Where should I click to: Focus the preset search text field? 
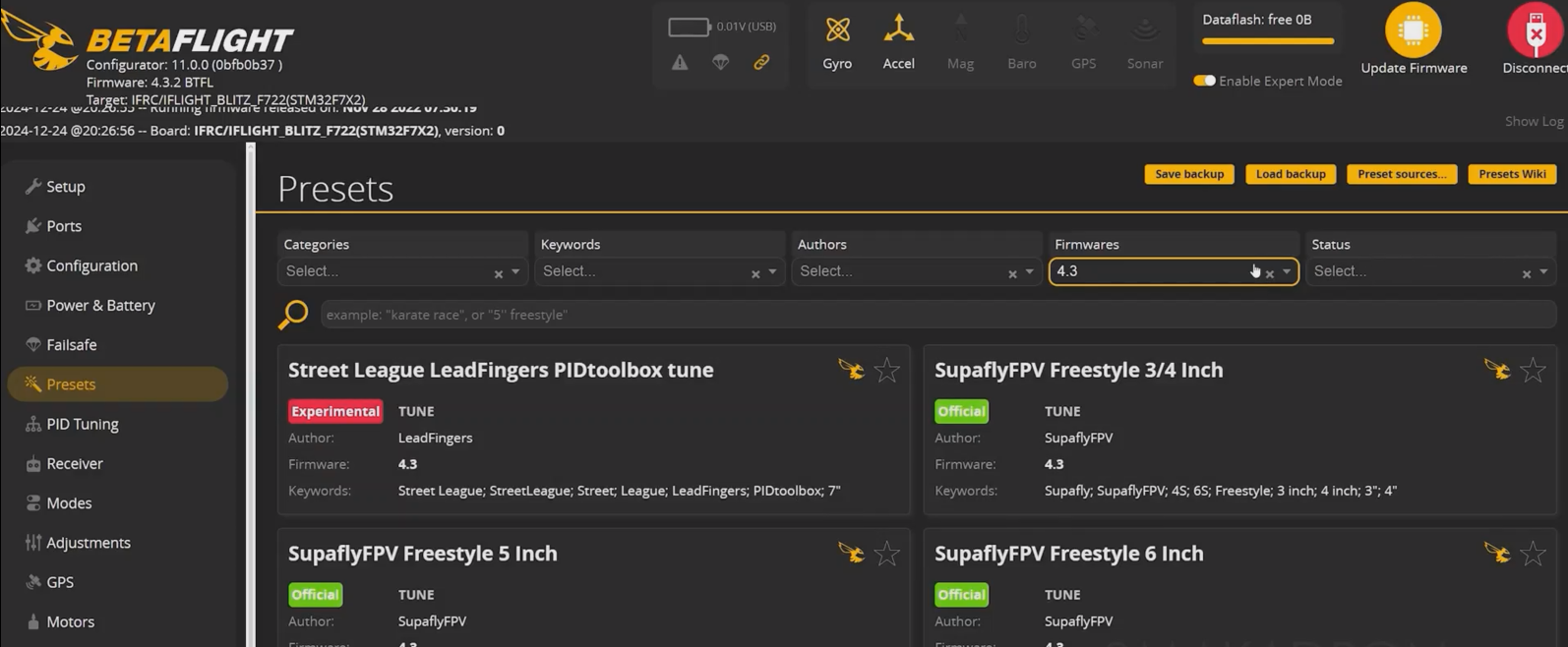[935, 315]
